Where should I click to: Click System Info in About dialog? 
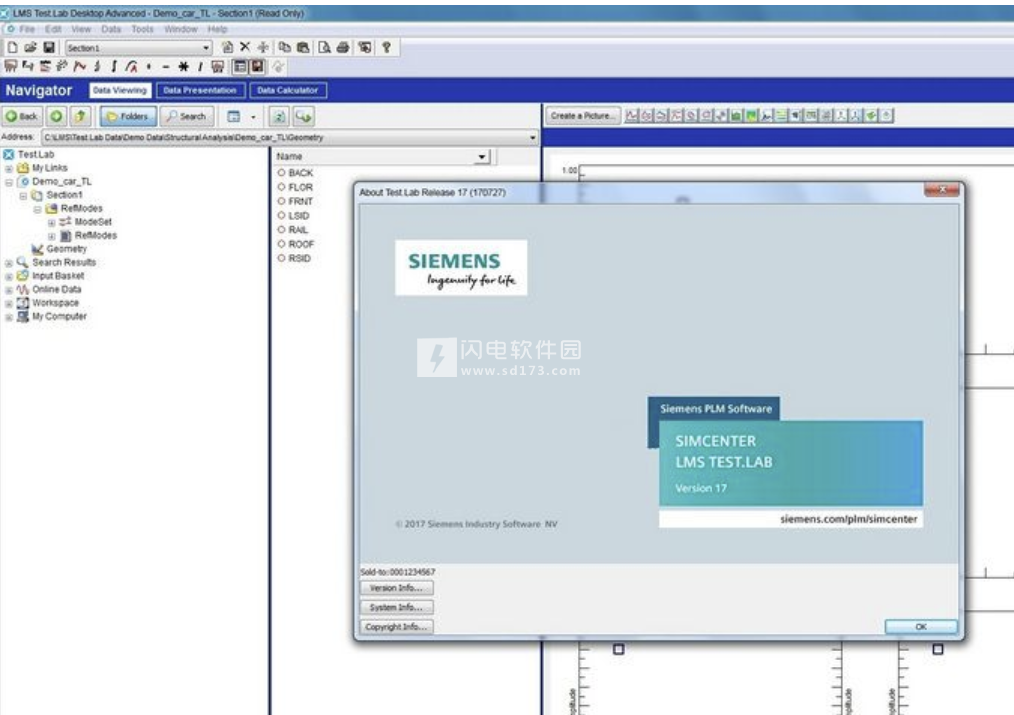396,608
